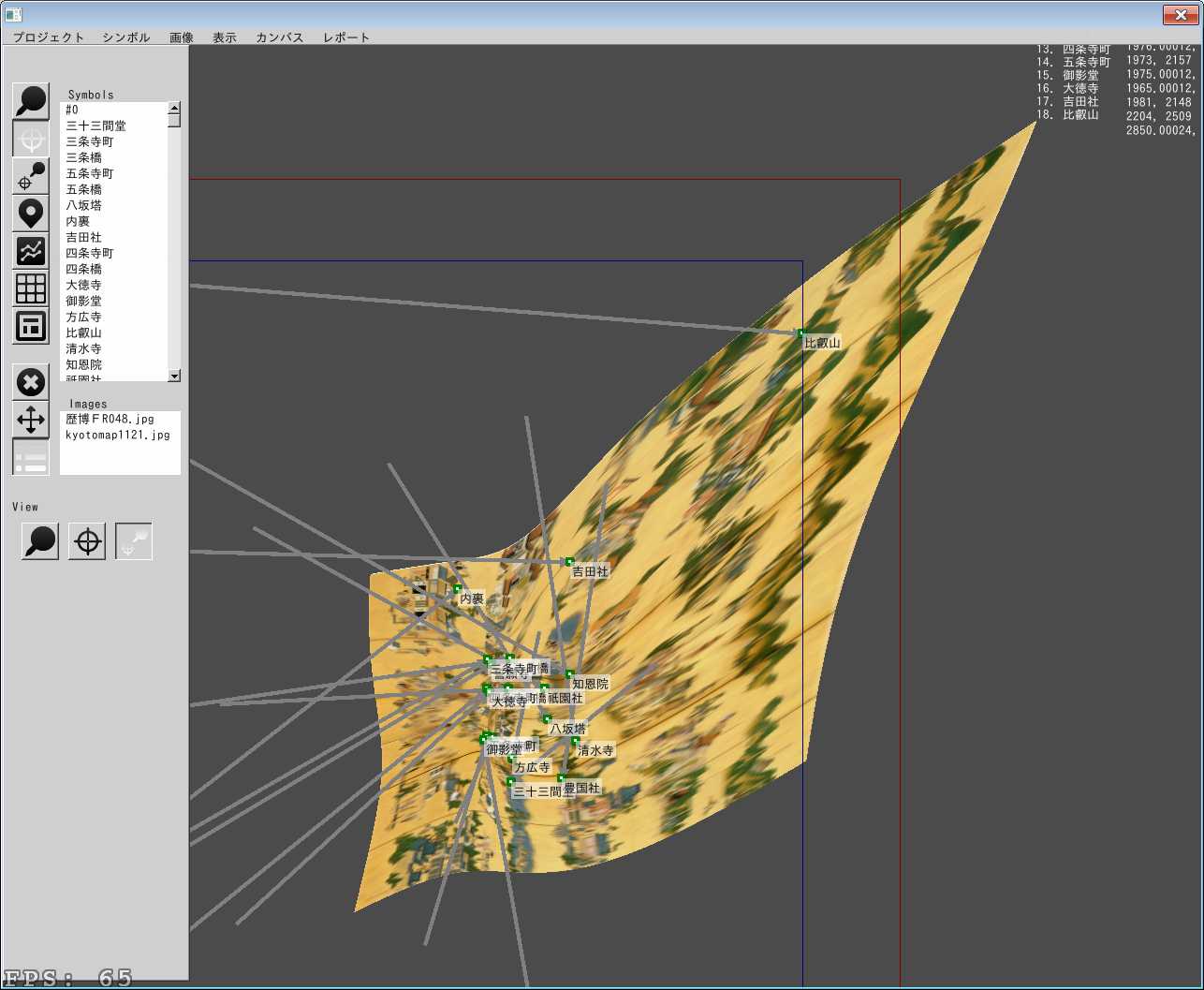The image size is (1204, 990).
Task: Click the 比叡山 marker on the map canvas
Action: coord(800,332)
